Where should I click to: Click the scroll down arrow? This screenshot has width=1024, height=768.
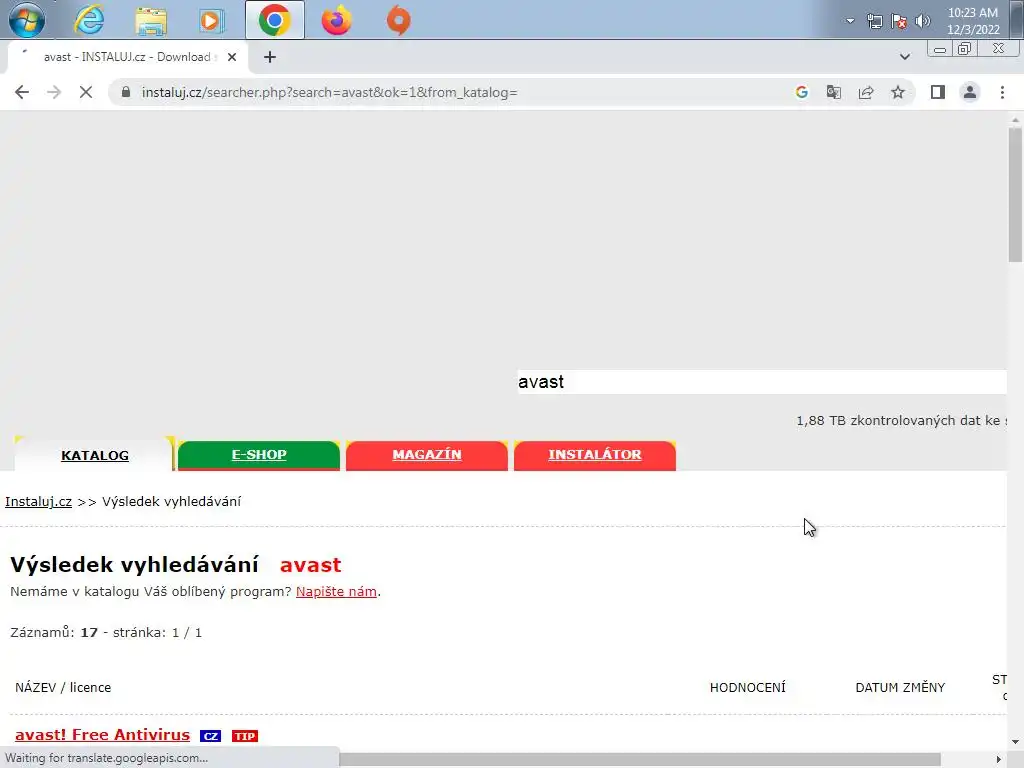pyautogui.click(x=1015, y=742)
